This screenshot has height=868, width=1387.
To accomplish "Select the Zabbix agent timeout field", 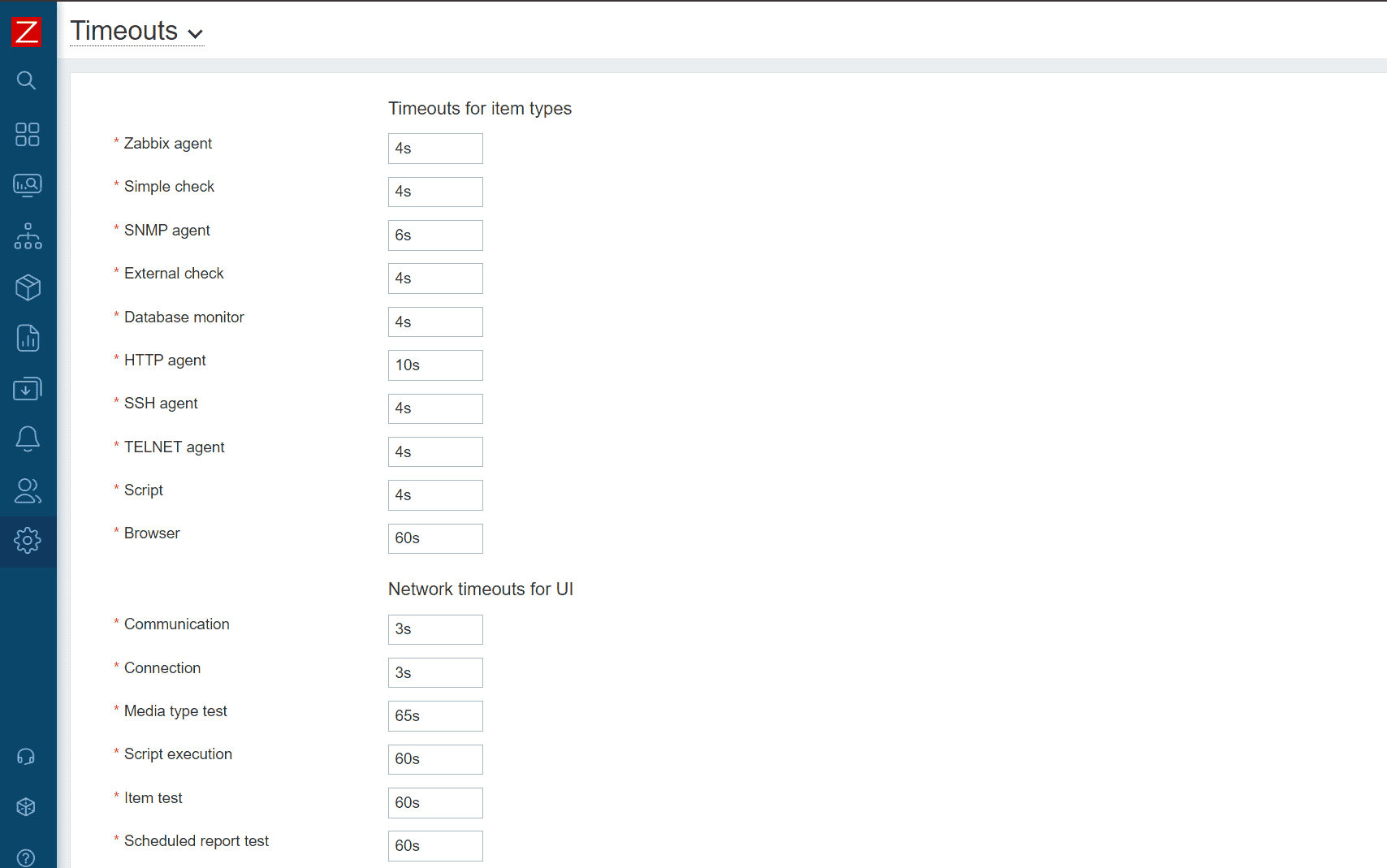I will (x=435, y=148).
